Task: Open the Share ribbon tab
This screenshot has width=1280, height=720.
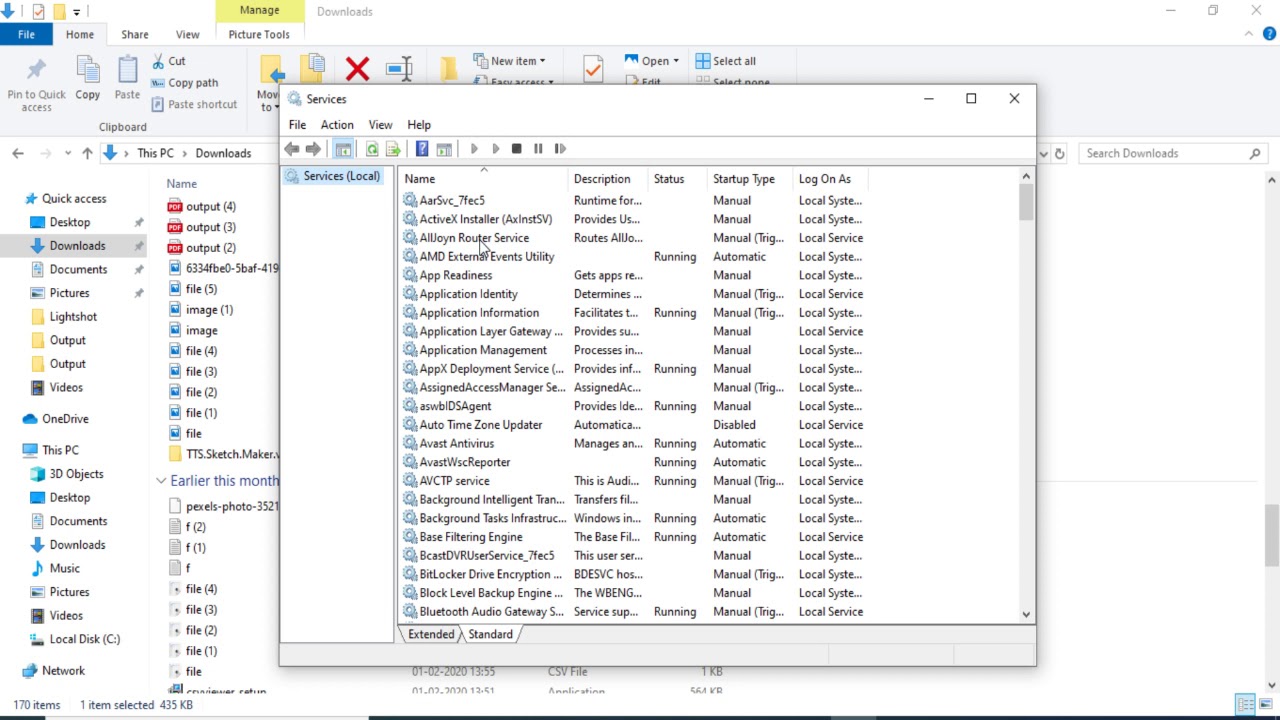Action: coord(135,34)
